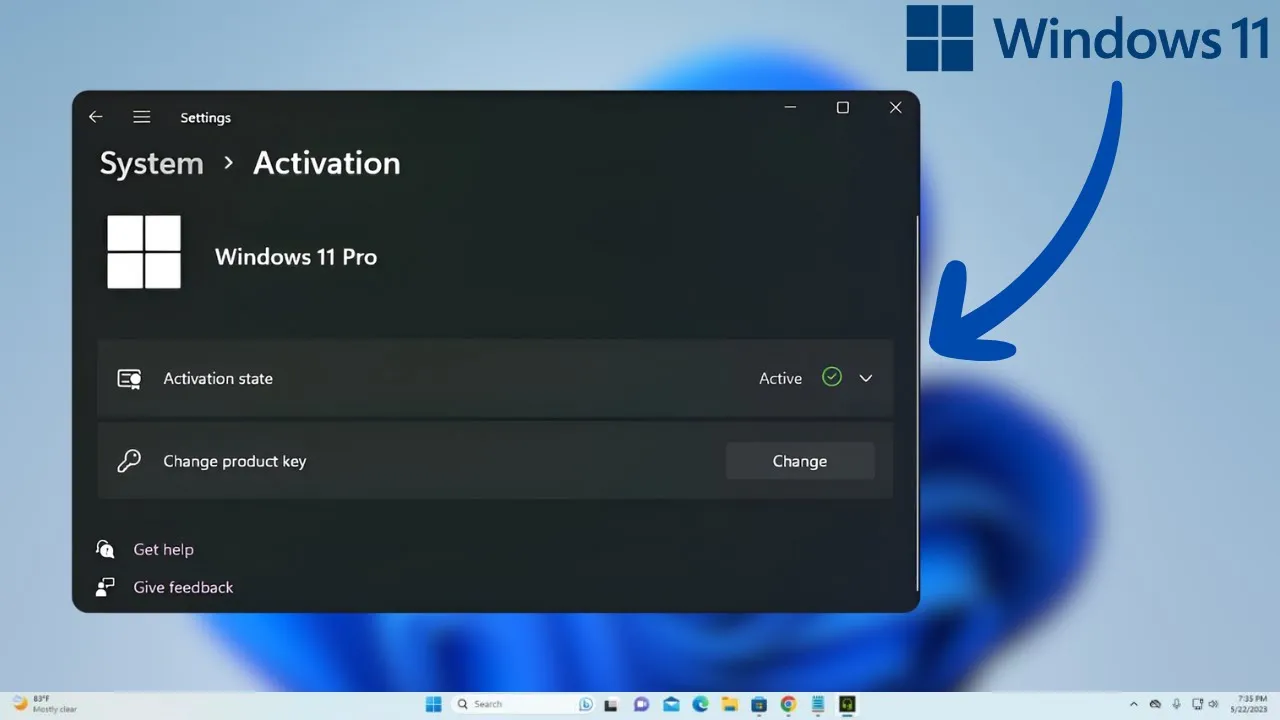Click the taskbar Search box
The image size is (1280, 720).
pos(523,704)
